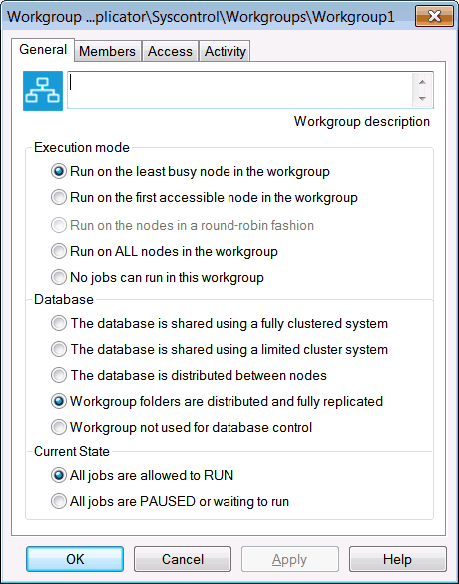The height and width of the screenshot is (584, 459).
Task: Click the Cancel button
Action: pyautogui.click(x=183, y=559)
